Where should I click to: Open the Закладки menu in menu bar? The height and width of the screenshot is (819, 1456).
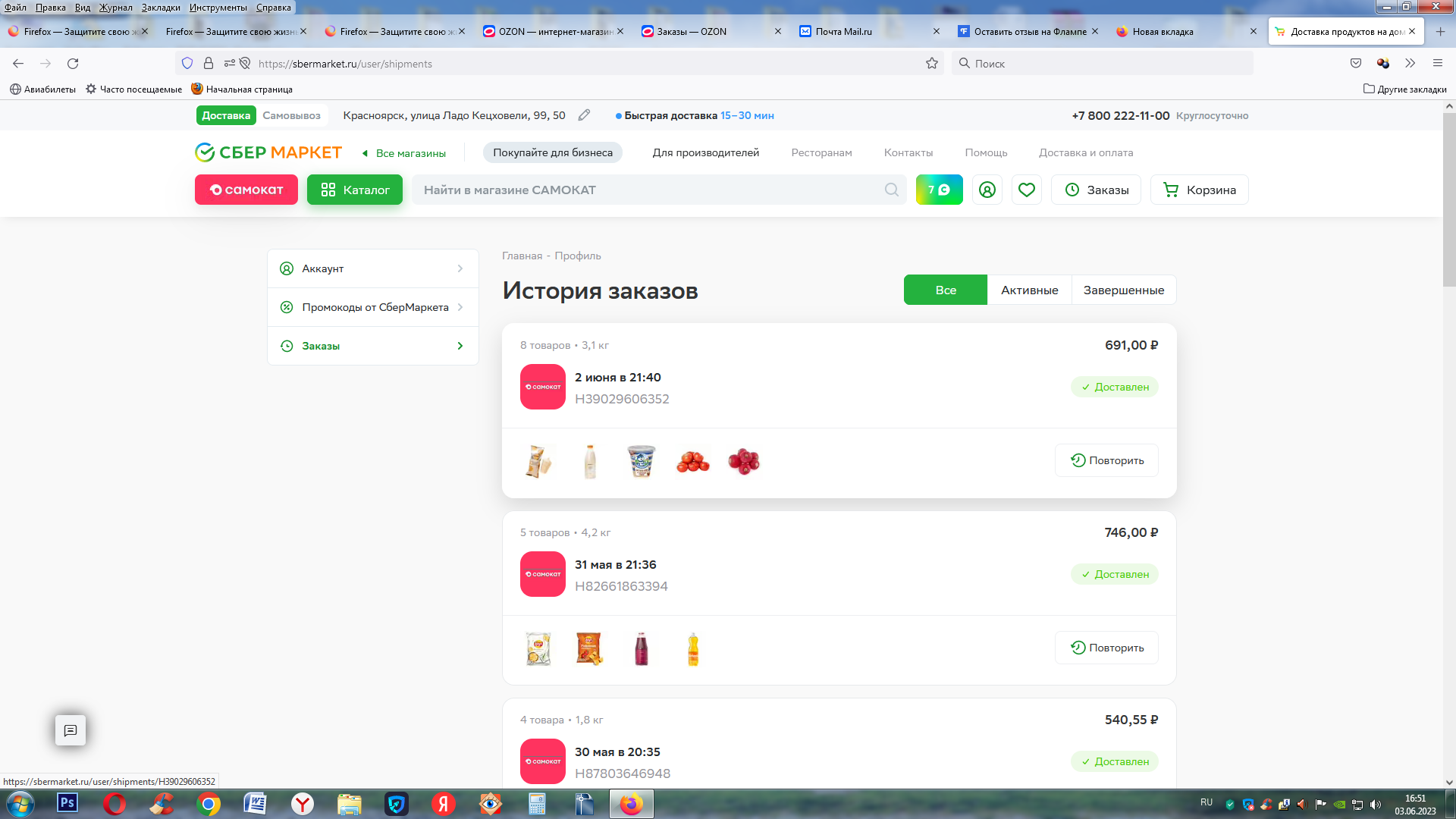[161, 7]
